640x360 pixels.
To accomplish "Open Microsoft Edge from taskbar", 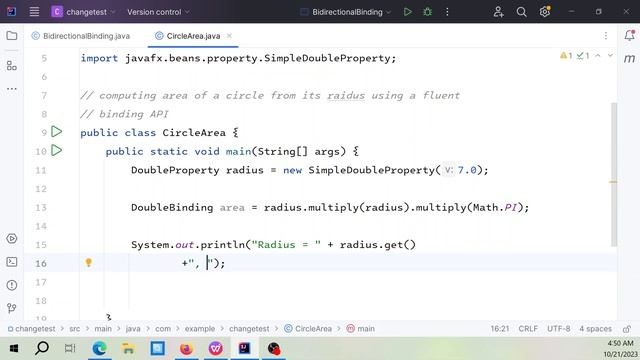I will coord(99,349).
